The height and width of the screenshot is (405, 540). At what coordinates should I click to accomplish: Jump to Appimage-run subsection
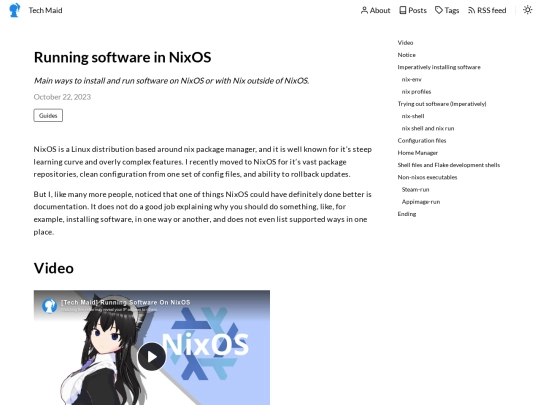point(421,201)
